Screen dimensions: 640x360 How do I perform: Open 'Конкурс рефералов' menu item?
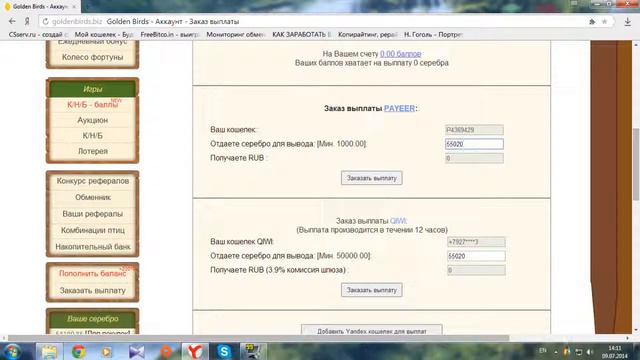(x=92, y=181)
